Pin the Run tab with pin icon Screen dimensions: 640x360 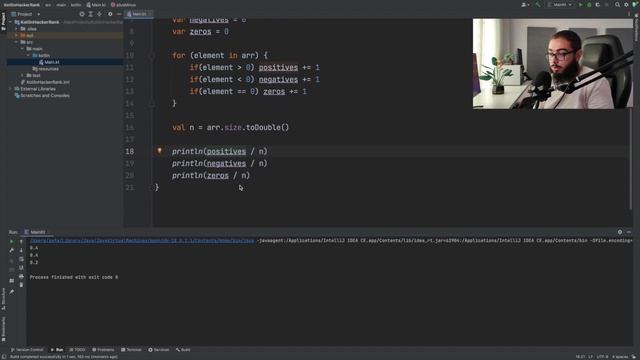[11, 291]
